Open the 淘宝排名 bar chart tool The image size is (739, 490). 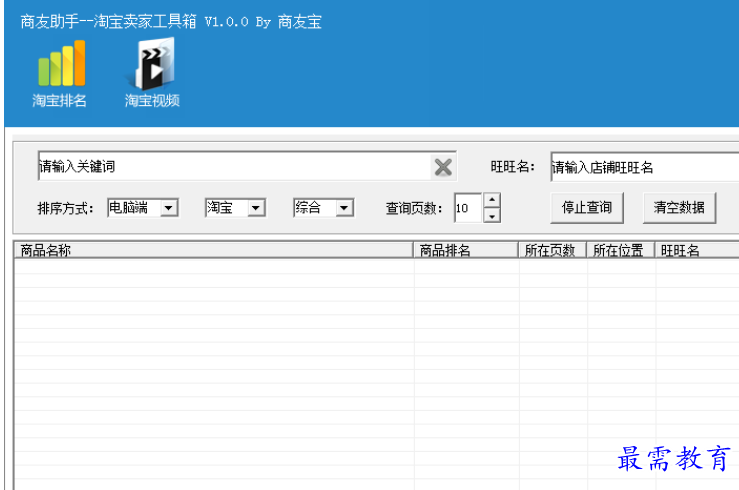(59, 74)
